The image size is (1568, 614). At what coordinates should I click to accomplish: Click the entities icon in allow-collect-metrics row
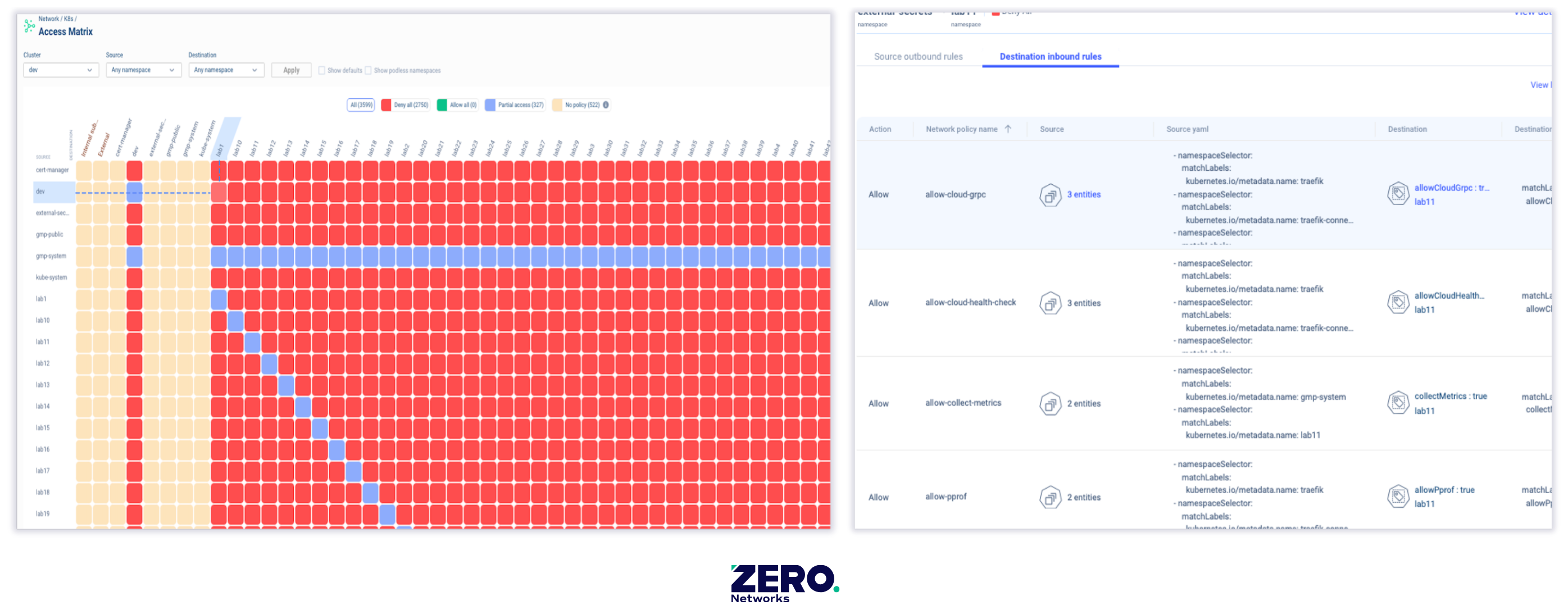(x=1050, y=403)
